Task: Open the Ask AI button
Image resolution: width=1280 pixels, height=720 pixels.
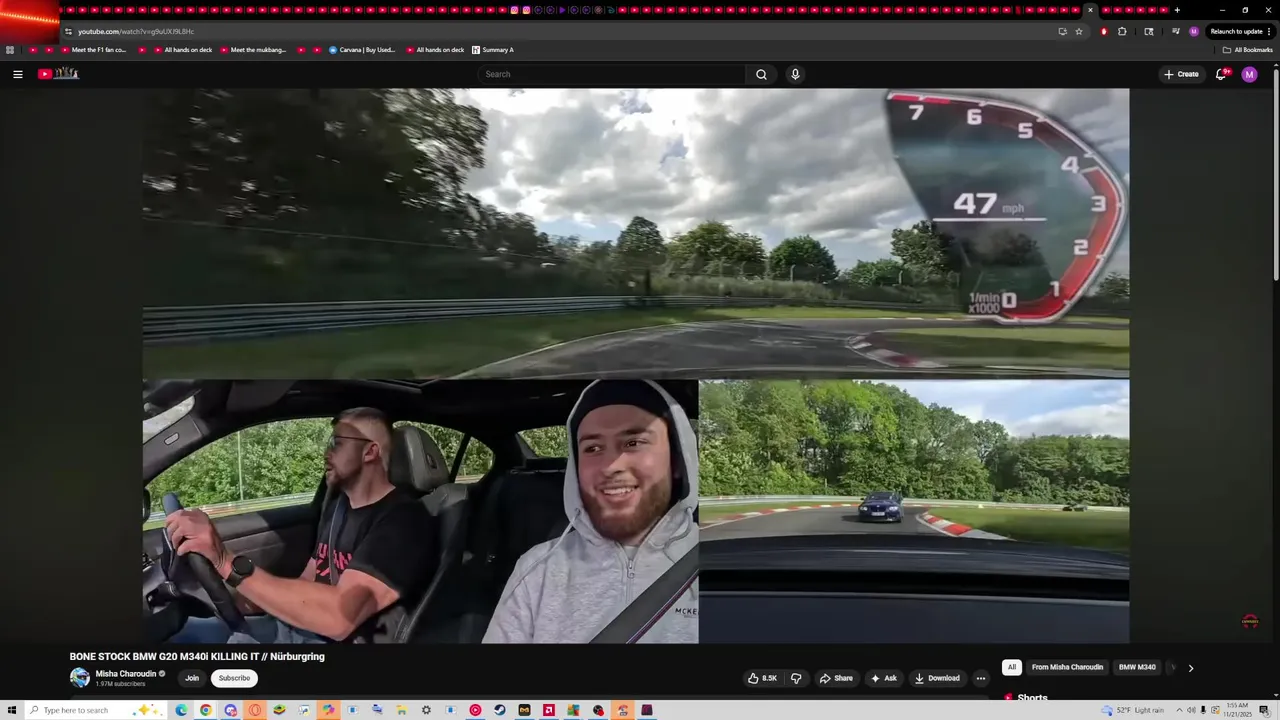Action: point(884,678)
